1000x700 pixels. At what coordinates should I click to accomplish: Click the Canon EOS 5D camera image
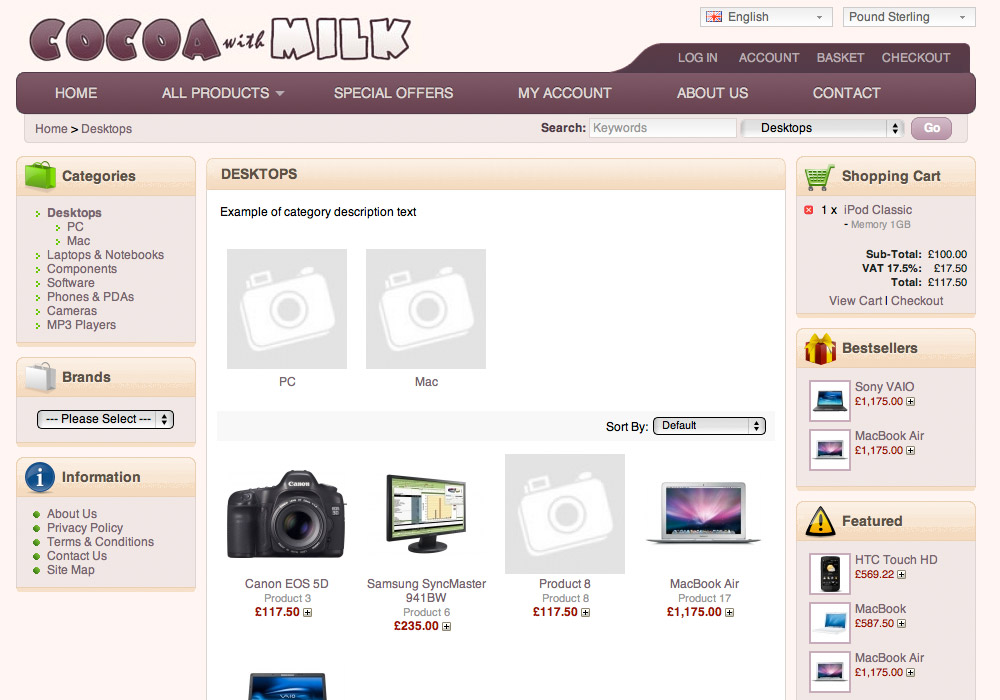tap(287, 514)
